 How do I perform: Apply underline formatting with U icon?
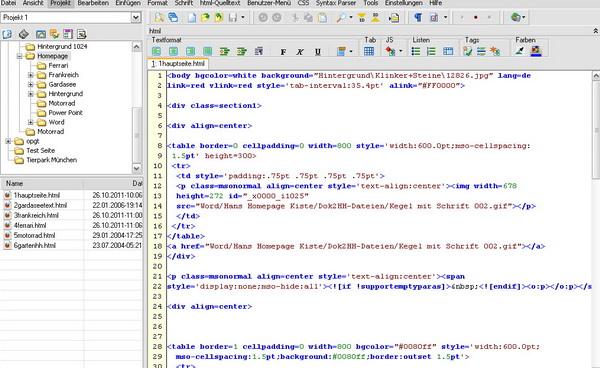pos(318,52)
